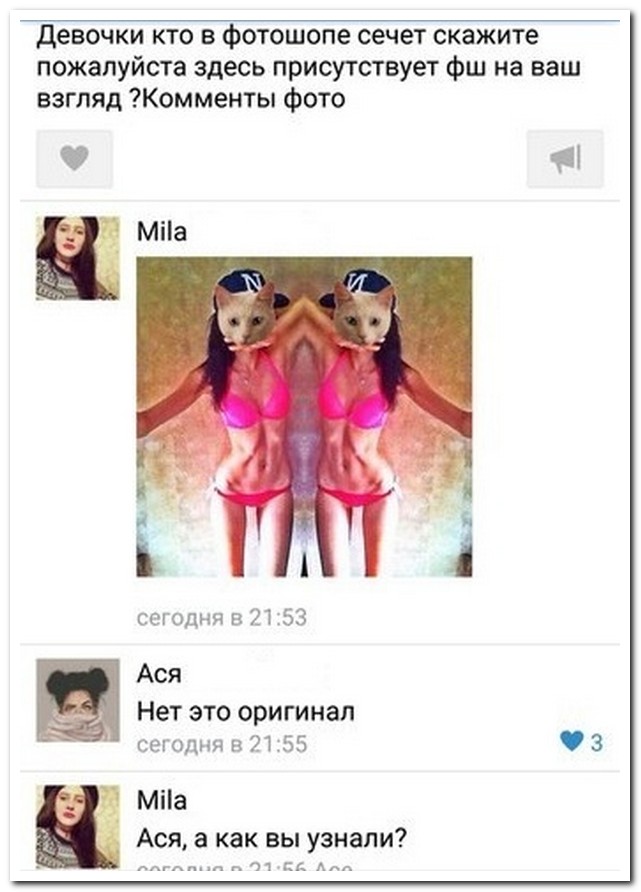Click the timestamp сегодня в 21:55
The image size is (641, 892).
coord(222,744)
